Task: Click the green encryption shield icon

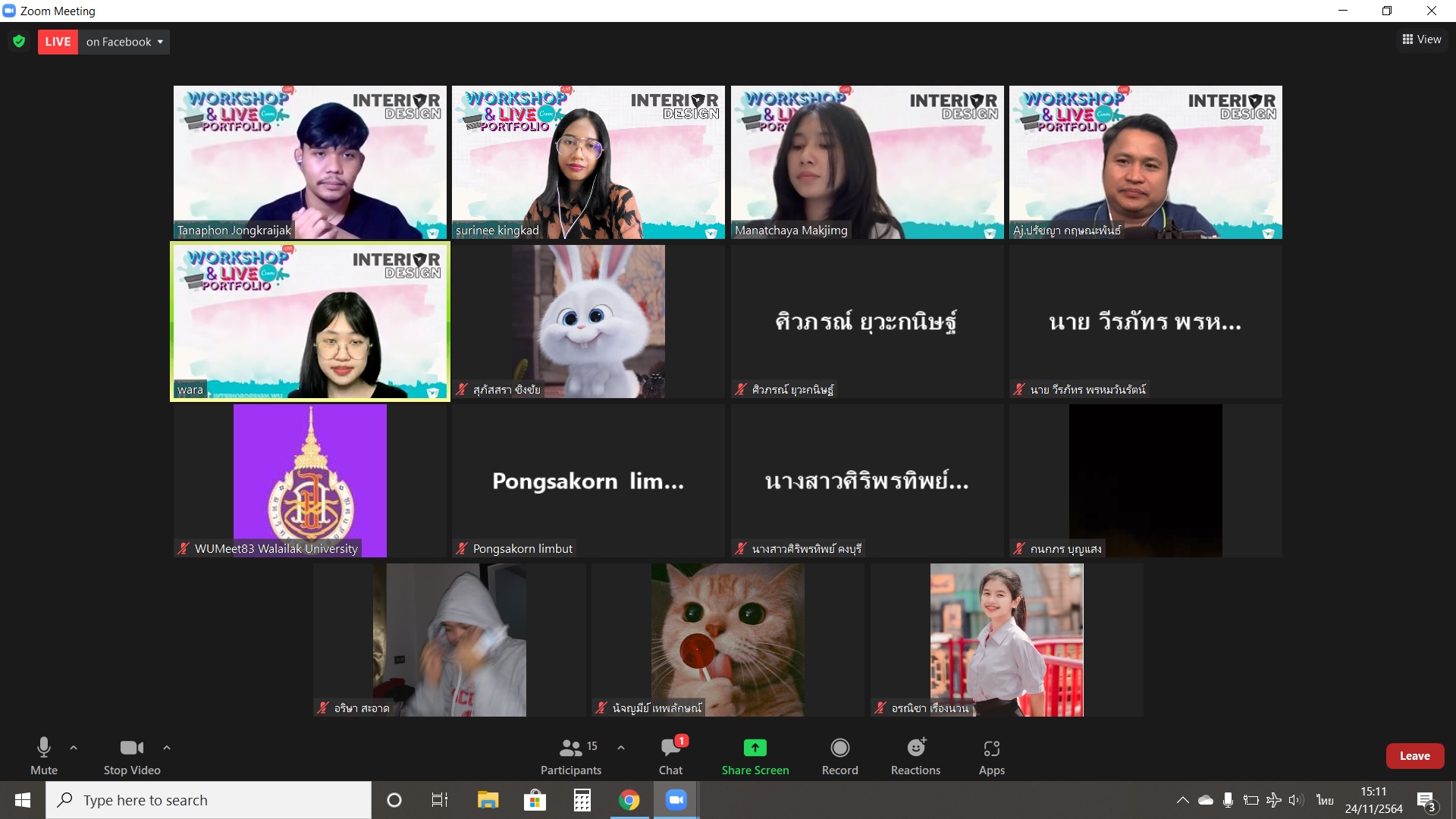Action: 19,42
